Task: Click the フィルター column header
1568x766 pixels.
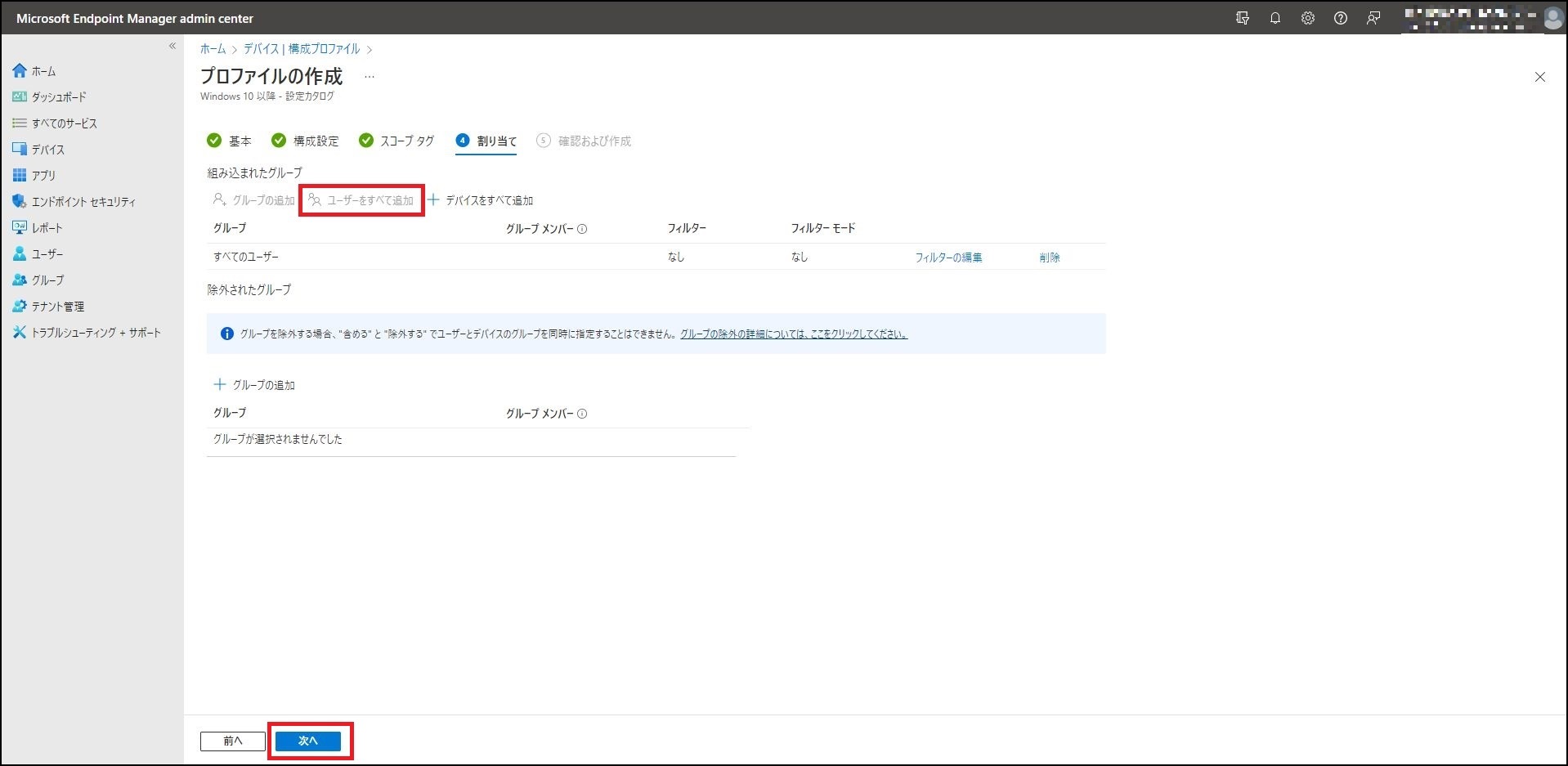Action: (x=687, y=228)
